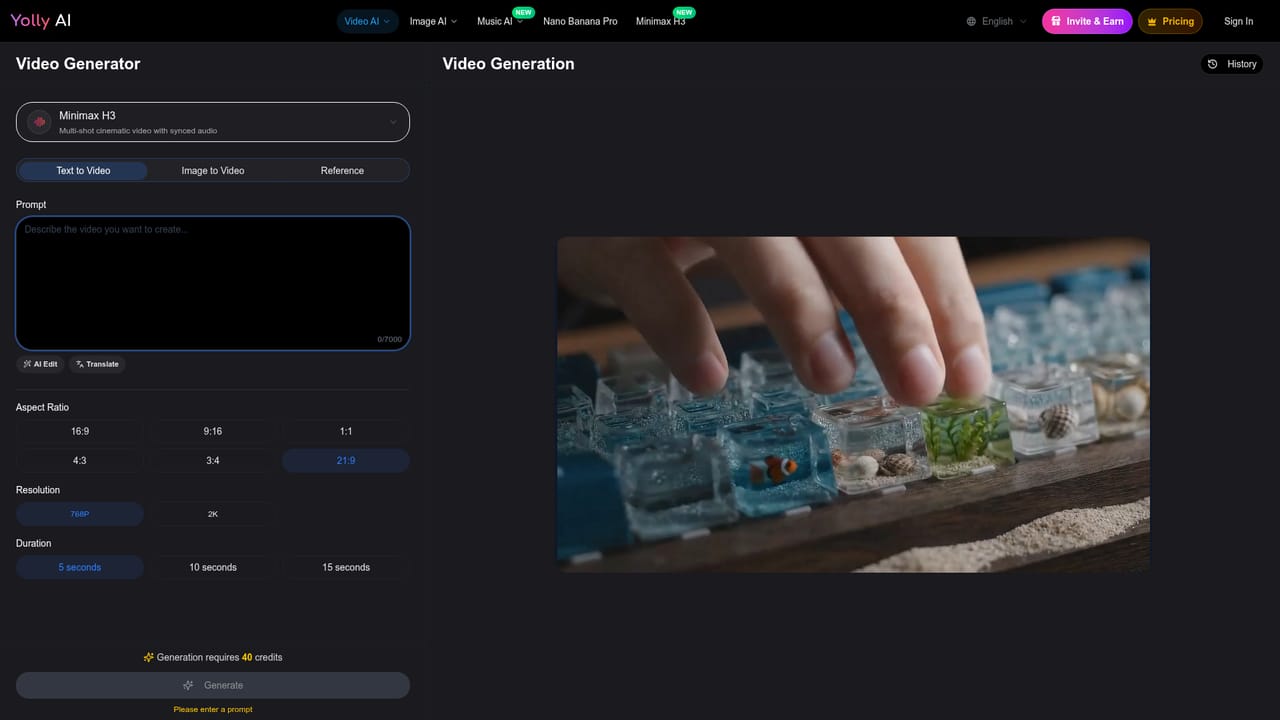1280x720 pixels.
Task: Choose the 1:1 aspect ratio
Action: coord(346,431)
